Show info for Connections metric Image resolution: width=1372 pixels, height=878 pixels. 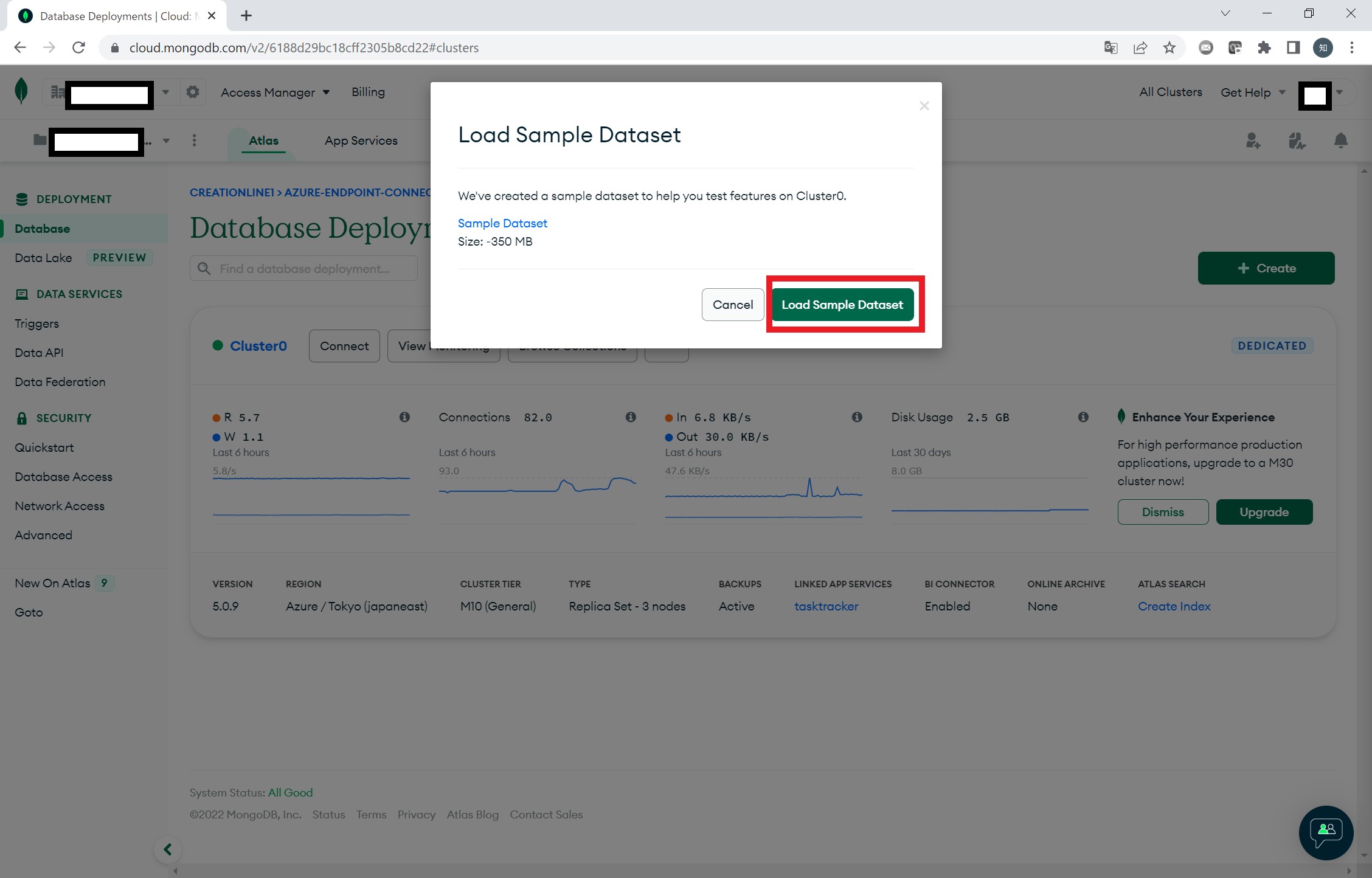[631, 417]
